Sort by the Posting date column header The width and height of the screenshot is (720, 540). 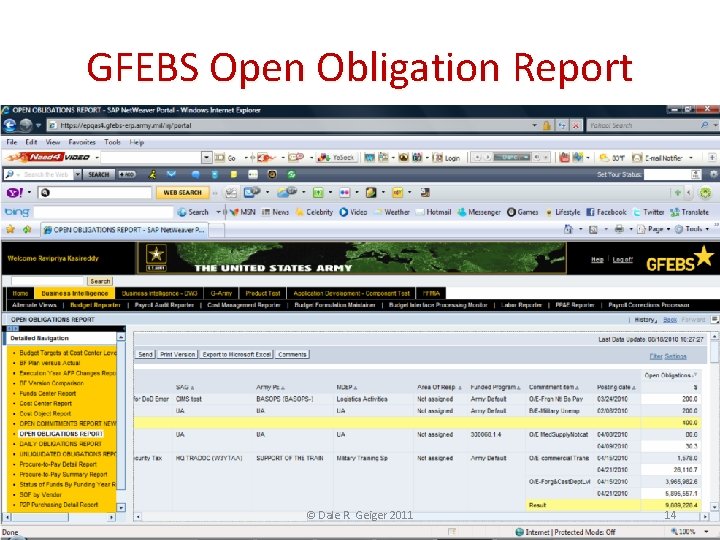pyautogui.click(x=616, y=388)
